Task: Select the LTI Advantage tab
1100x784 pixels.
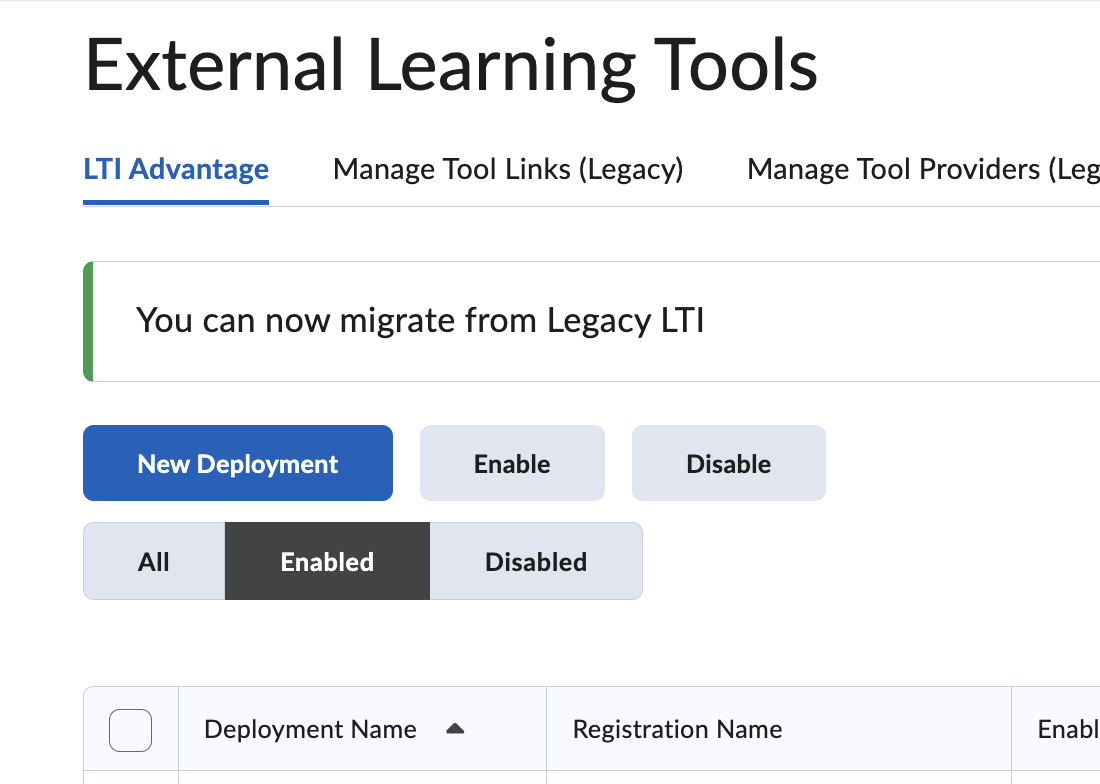Action: click(175, 169)
